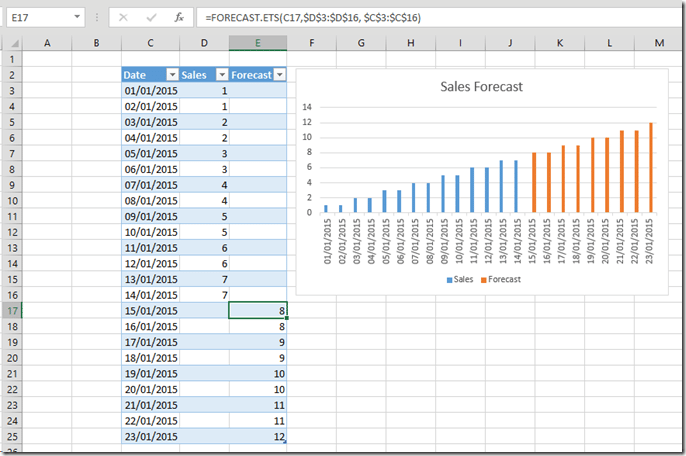Click the Sales Forecast chart title

coord(481,87)
